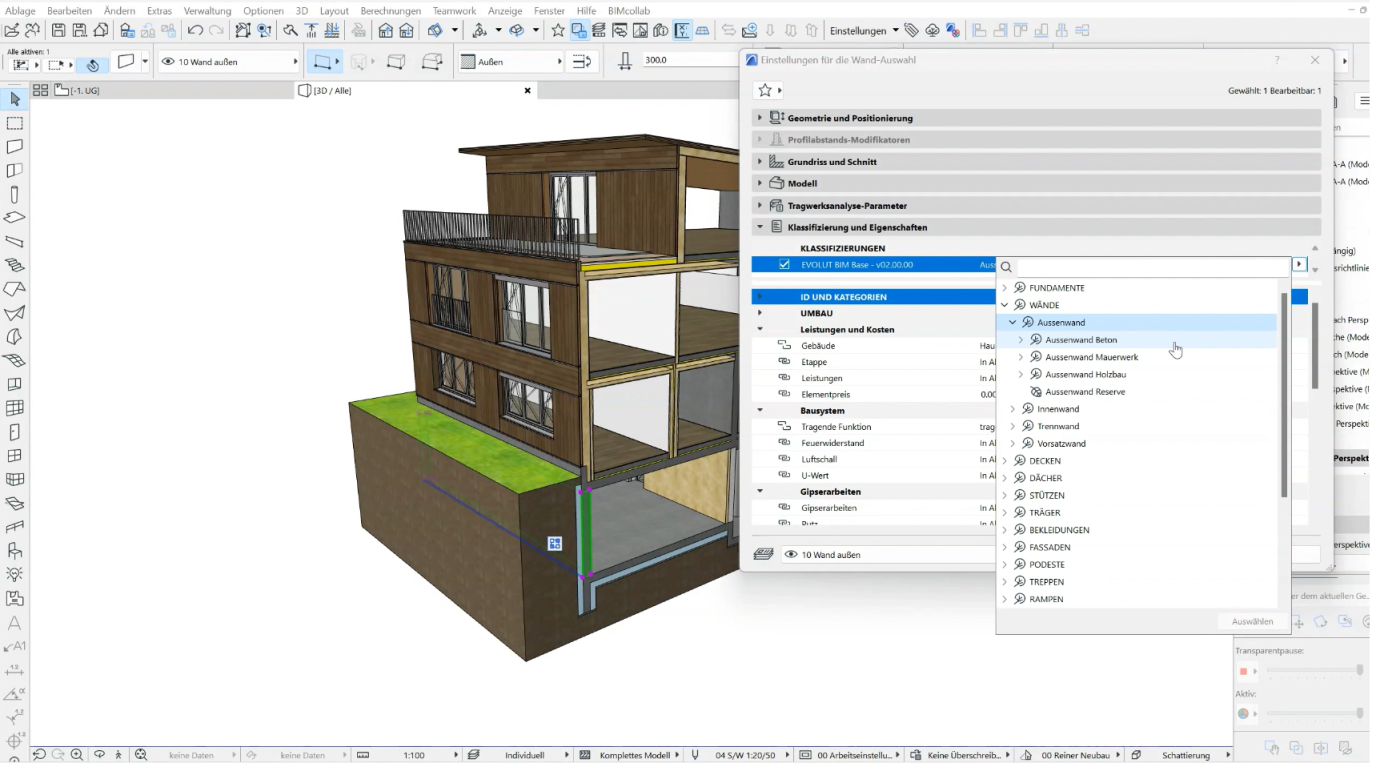Open the Außen structure dropdown

(511, 62)
